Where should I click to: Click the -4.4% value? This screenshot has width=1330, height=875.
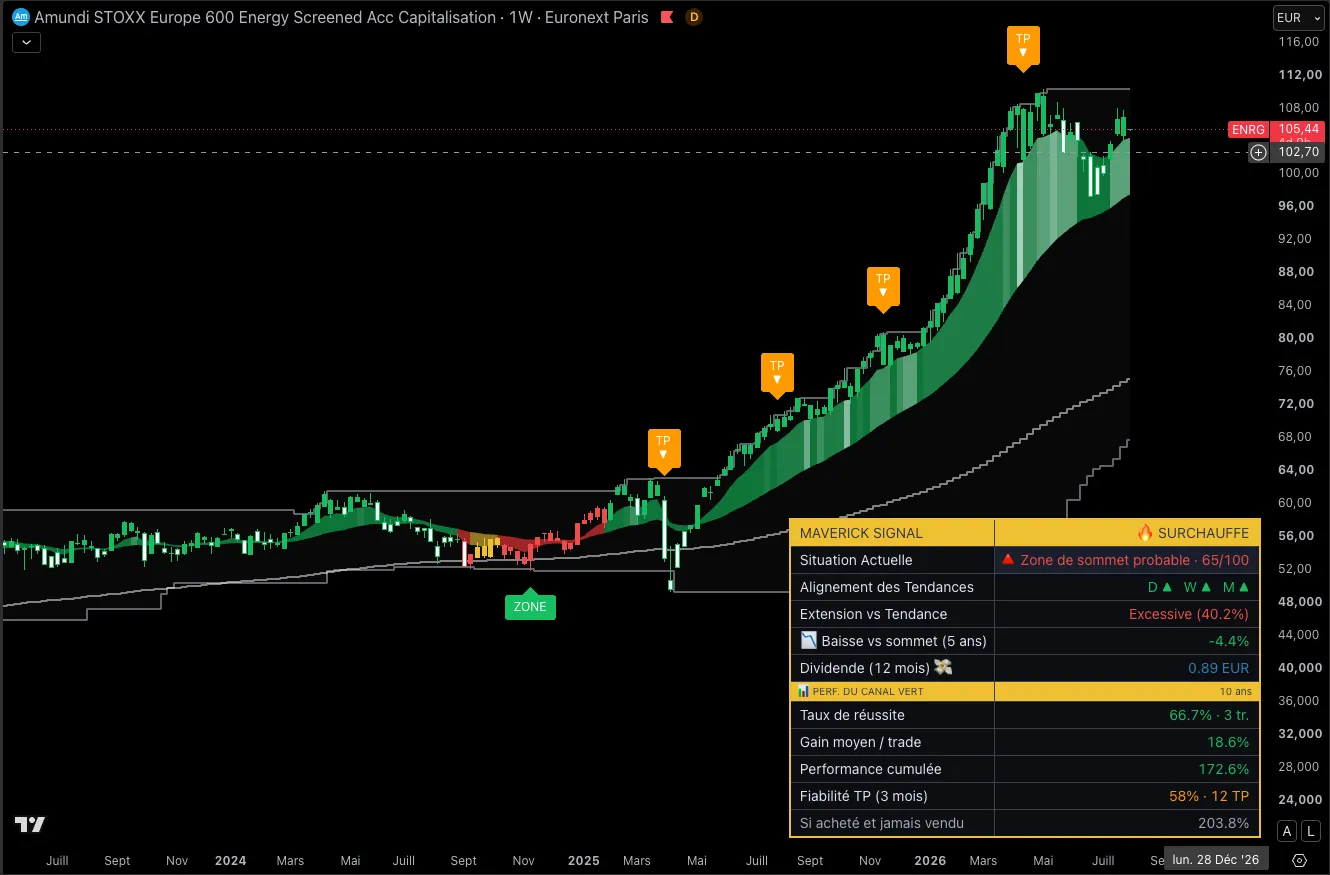(1228, 641)
